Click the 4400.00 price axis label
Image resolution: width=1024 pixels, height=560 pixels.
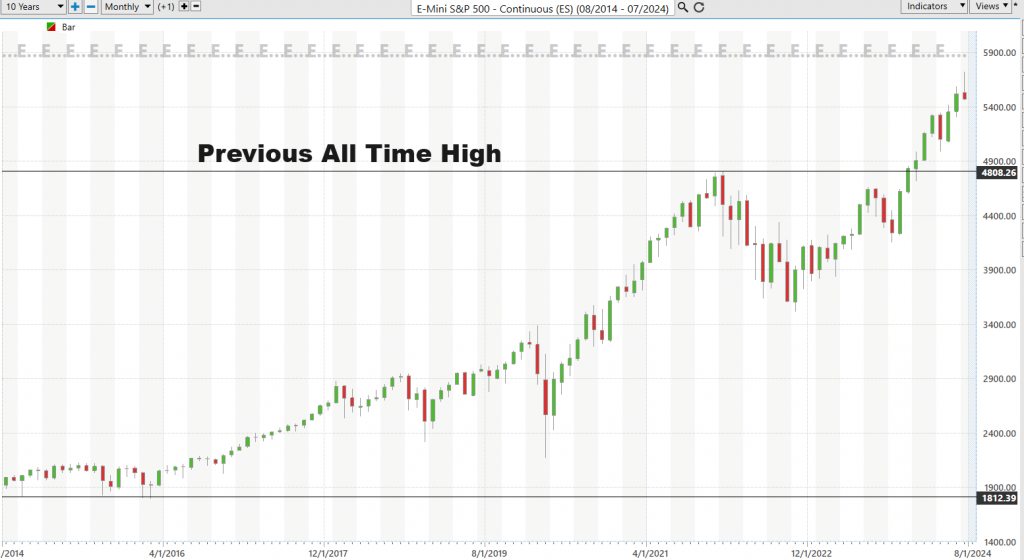click(999, 215)
